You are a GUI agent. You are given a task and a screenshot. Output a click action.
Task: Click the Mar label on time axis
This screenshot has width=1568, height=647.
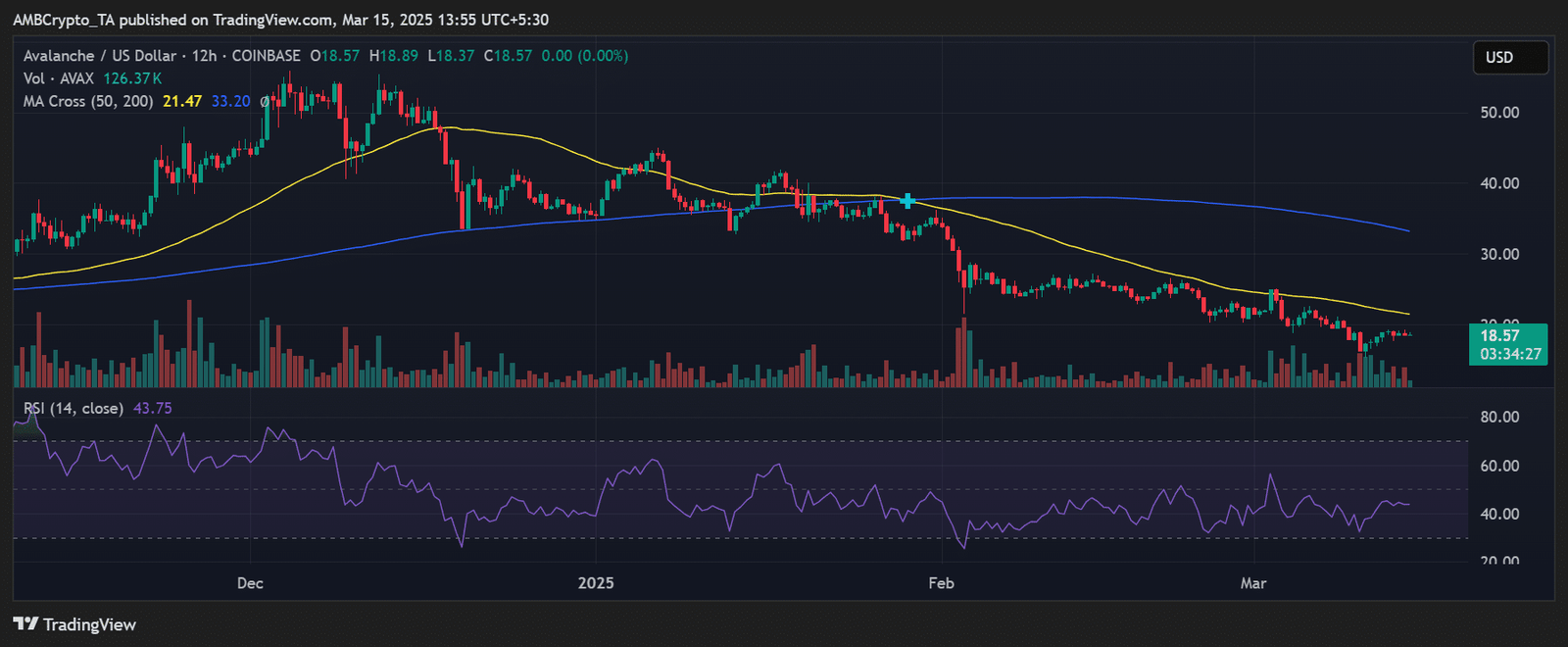(1253, 583)
